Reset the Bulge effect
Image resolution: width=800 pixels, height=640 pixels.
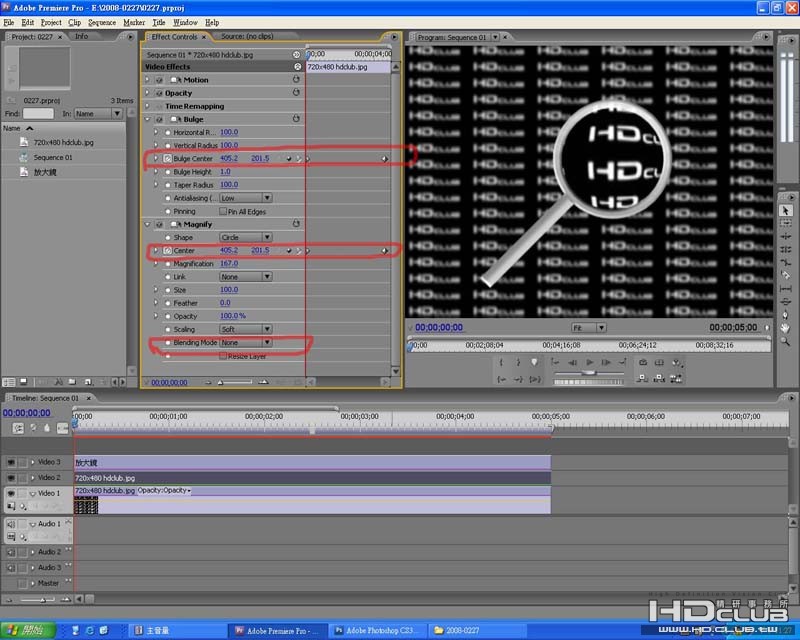click(x=296, y=118)
